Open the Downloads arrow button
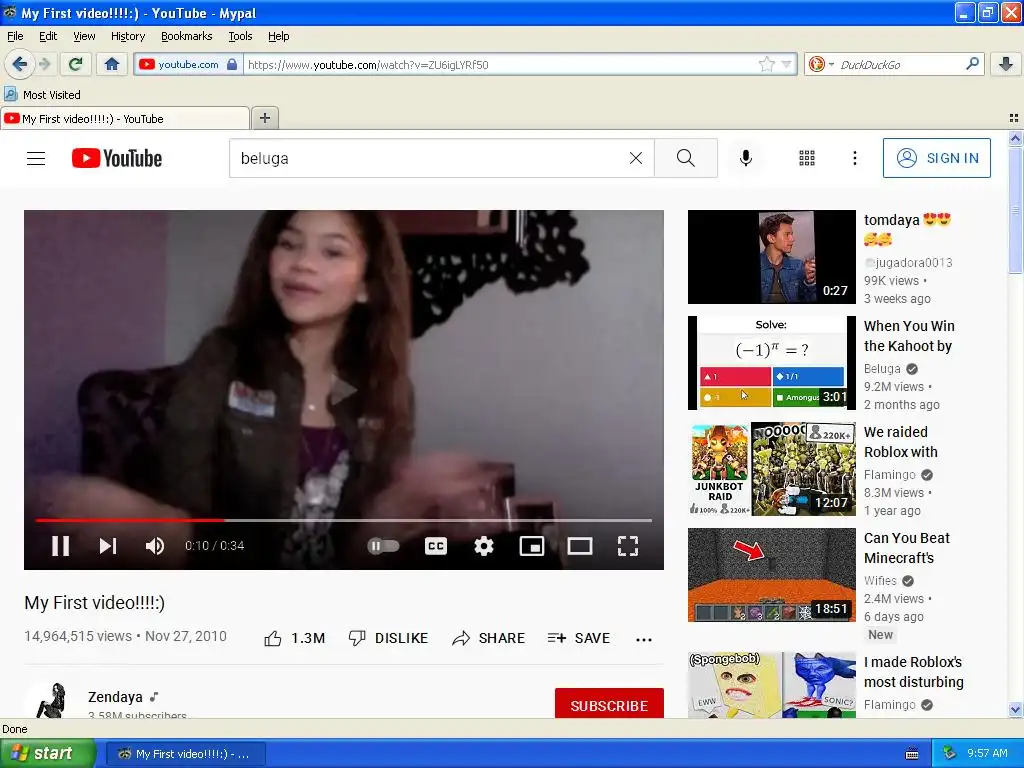 (x=1006, y=64)
